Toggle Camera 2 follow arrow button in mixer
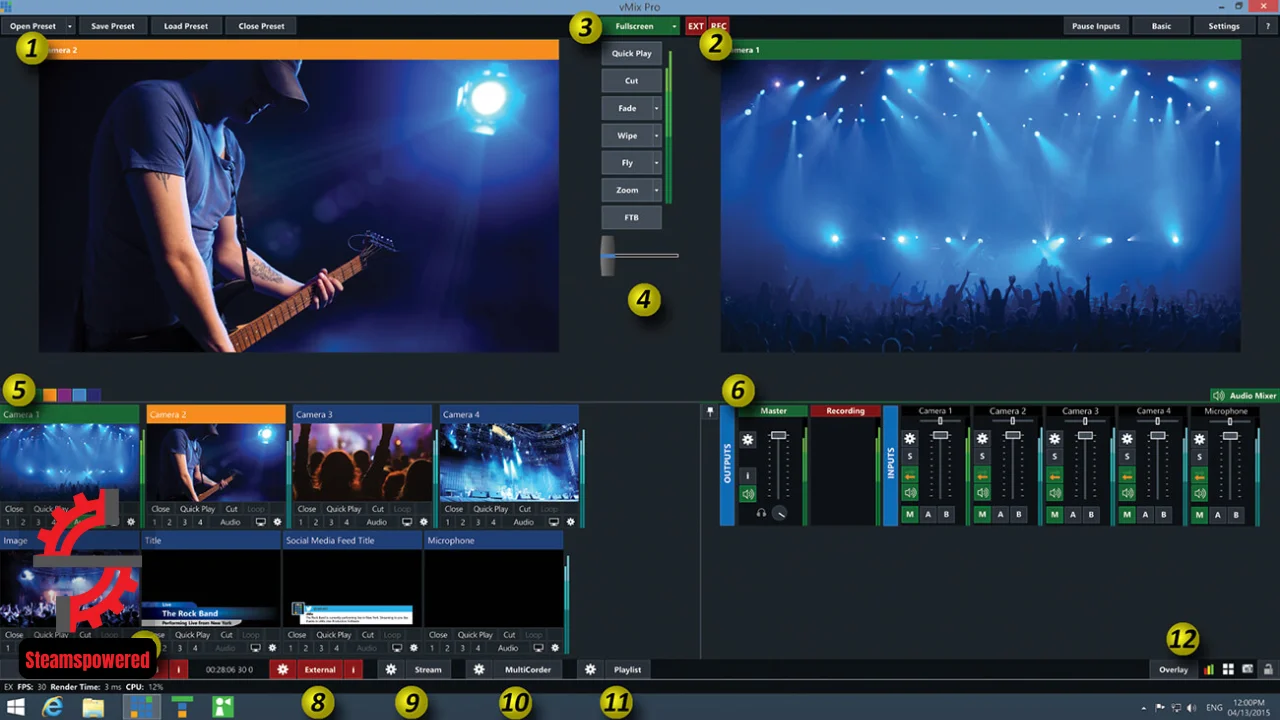Screen dimensions: 1280x720 [x=982, y=476]
